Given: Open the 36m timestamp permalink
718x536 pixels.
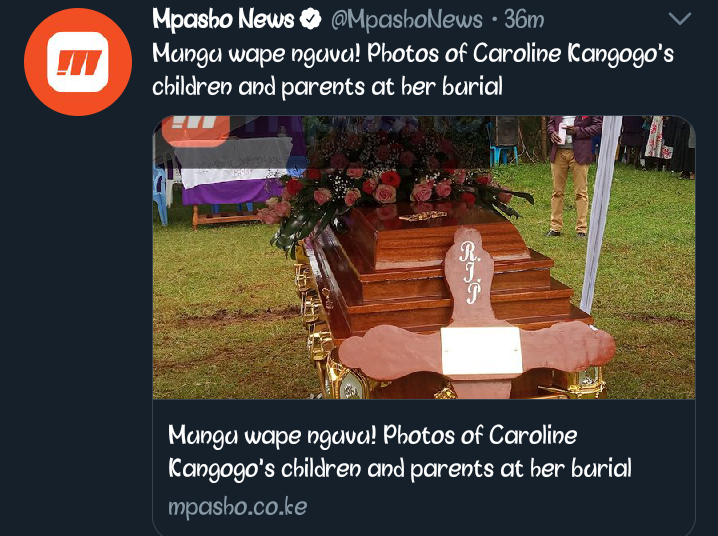Looking at the screenshot, I should coord(524,20).
